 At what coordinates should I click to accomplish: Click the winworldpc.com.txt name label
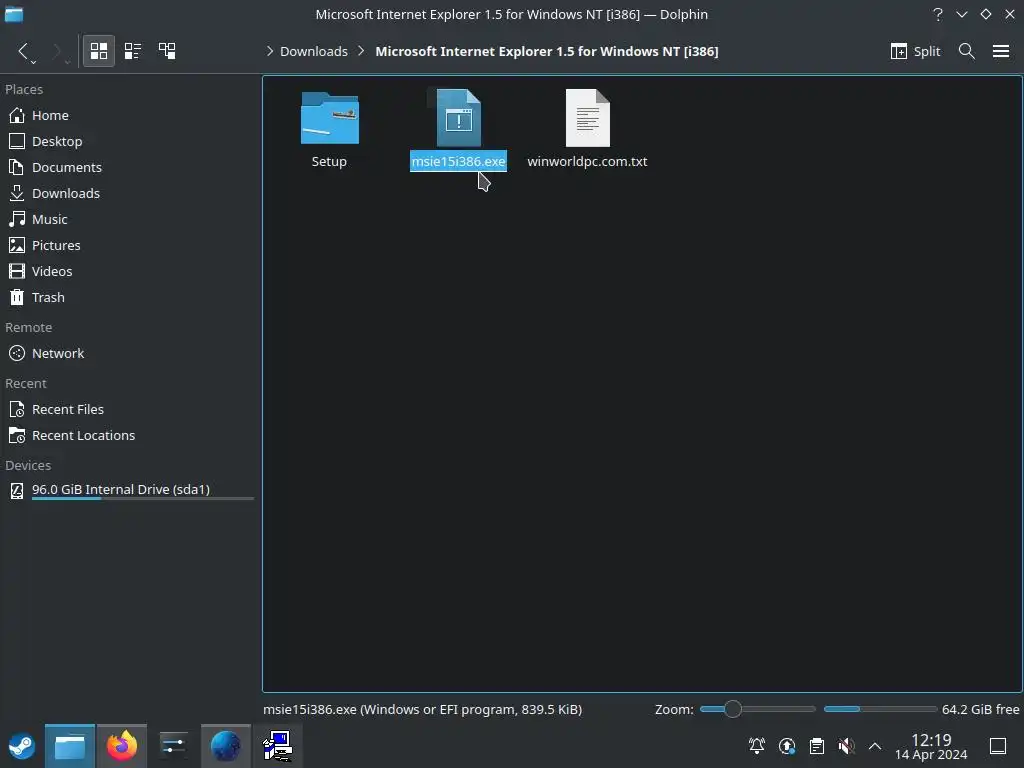tap(587, 161)
